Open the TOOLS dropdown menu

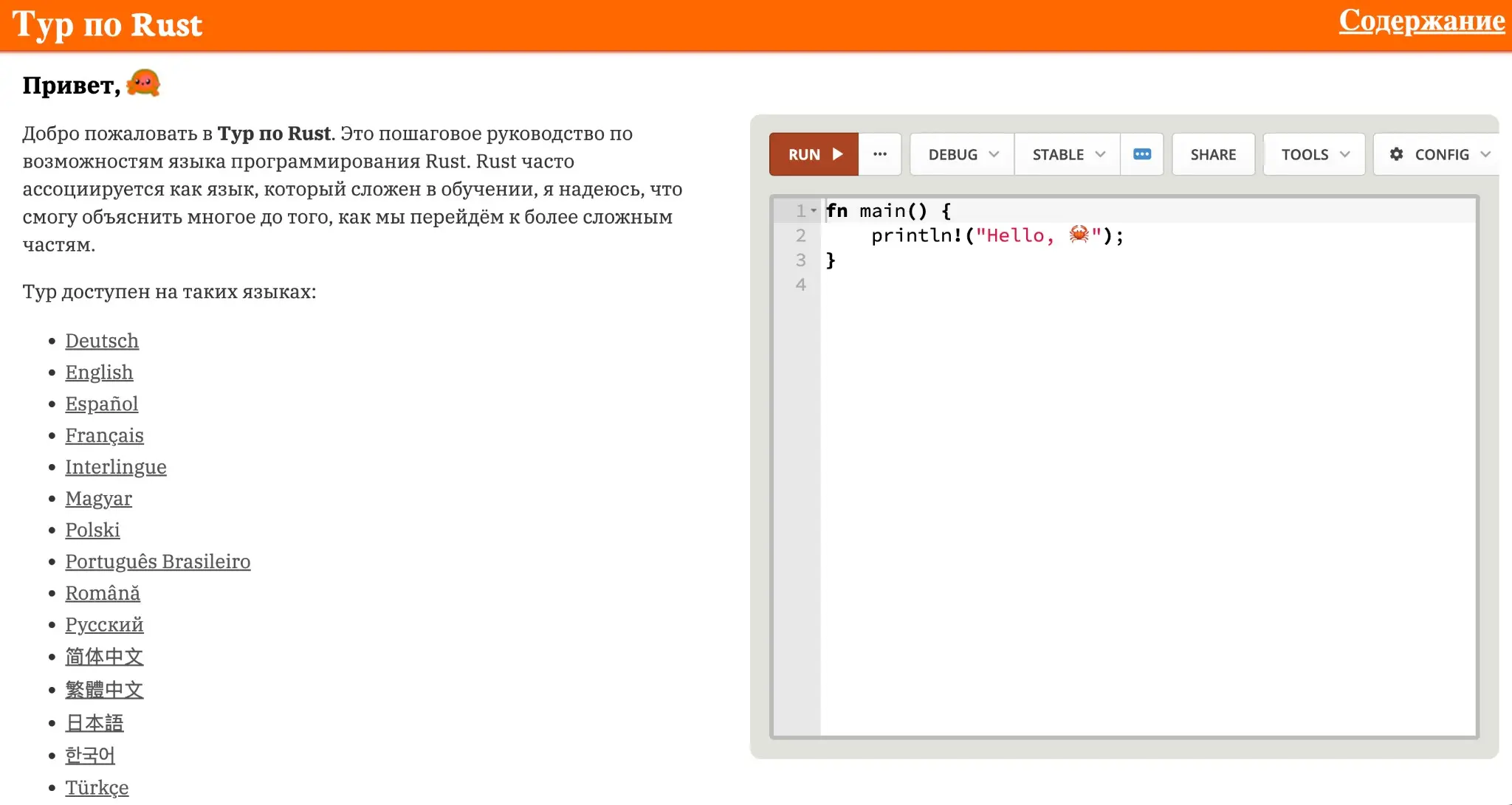[1314, 154]
